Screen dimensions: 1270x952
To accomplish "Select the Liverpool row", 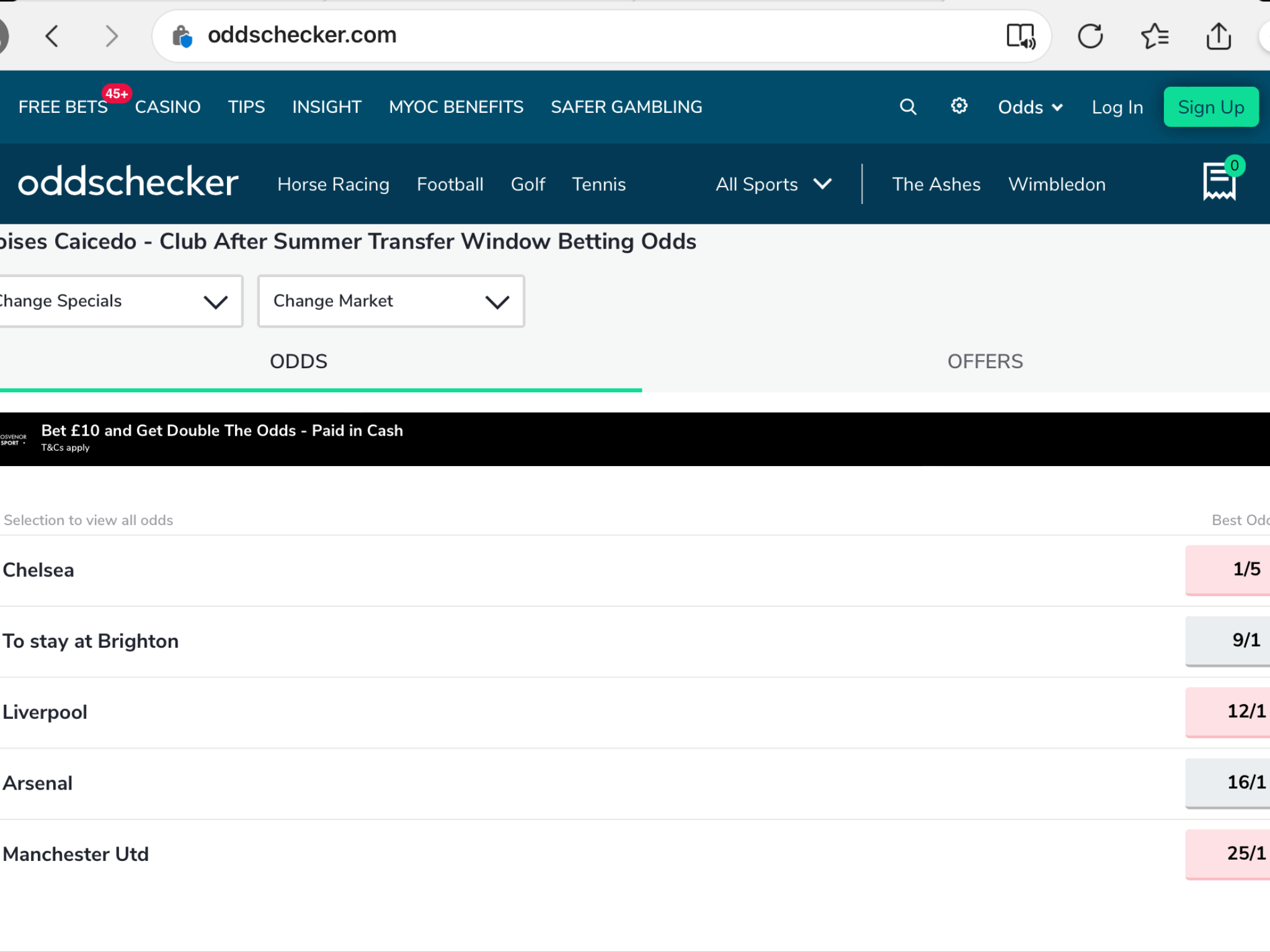I will pyautogui.click(x=635, y=713).
